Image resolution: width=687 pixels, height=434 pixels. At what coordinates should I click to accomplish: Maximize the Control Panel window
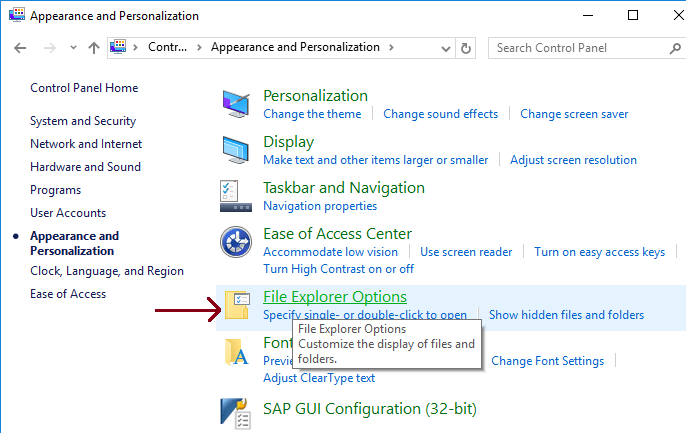(x=633, y=15)
